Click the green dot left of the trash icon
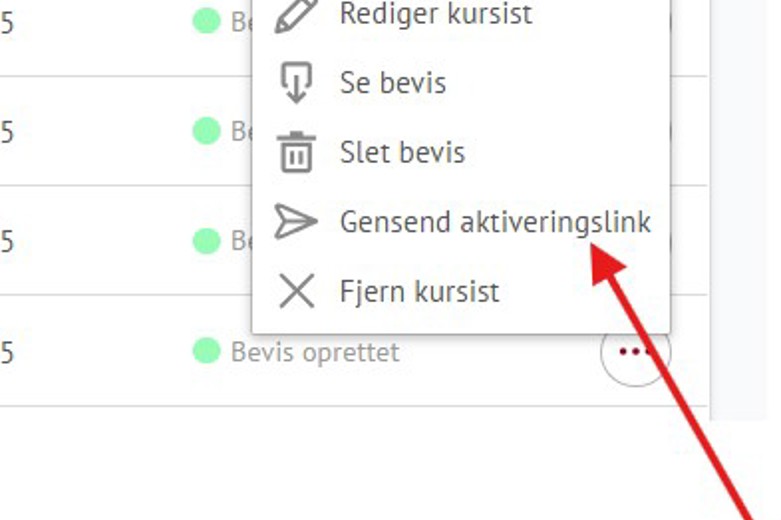 coord(206,131)
